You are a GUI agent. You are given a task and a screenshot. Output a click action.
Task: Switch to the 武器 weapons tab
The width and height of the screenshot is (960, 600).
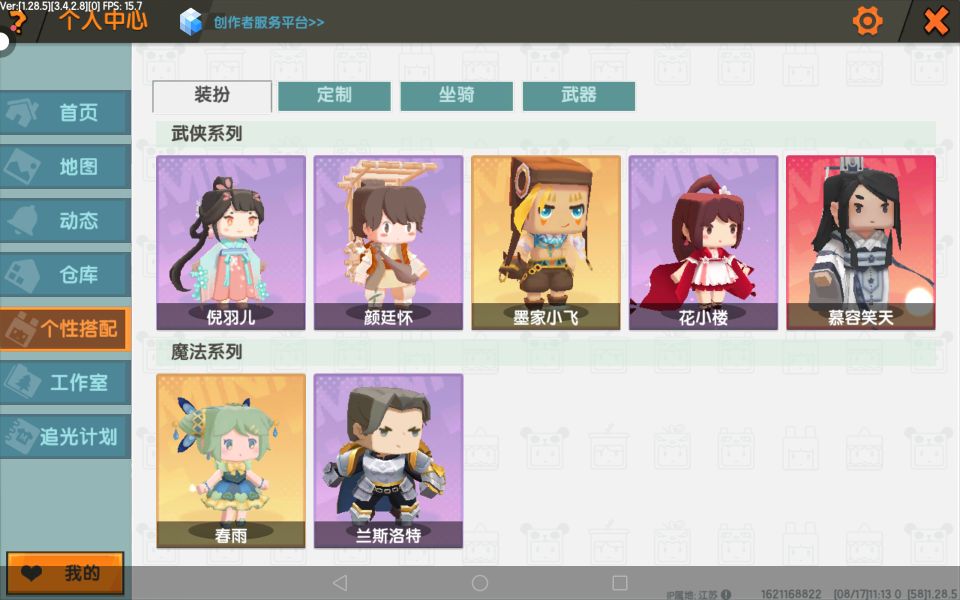[579, 96]
